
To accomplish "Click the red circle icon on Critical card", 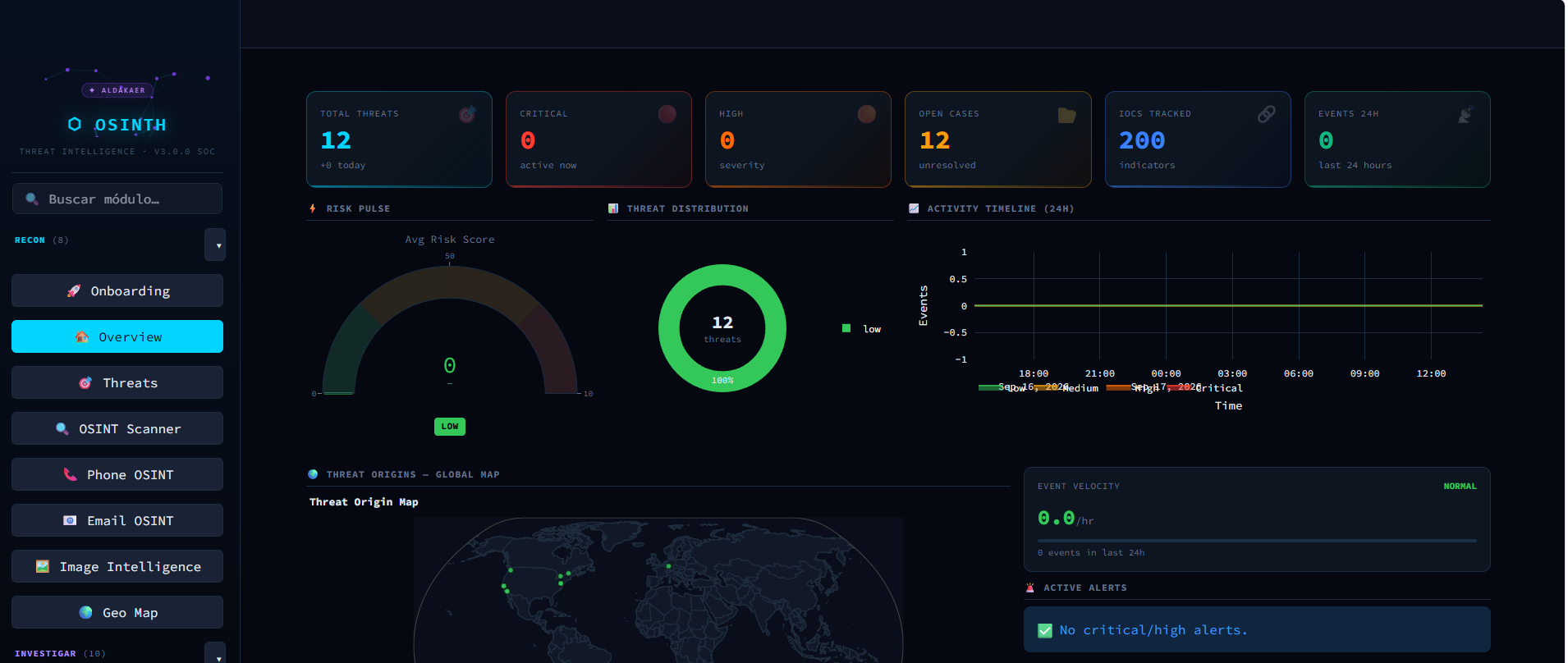I will click(x=667, y=114).
